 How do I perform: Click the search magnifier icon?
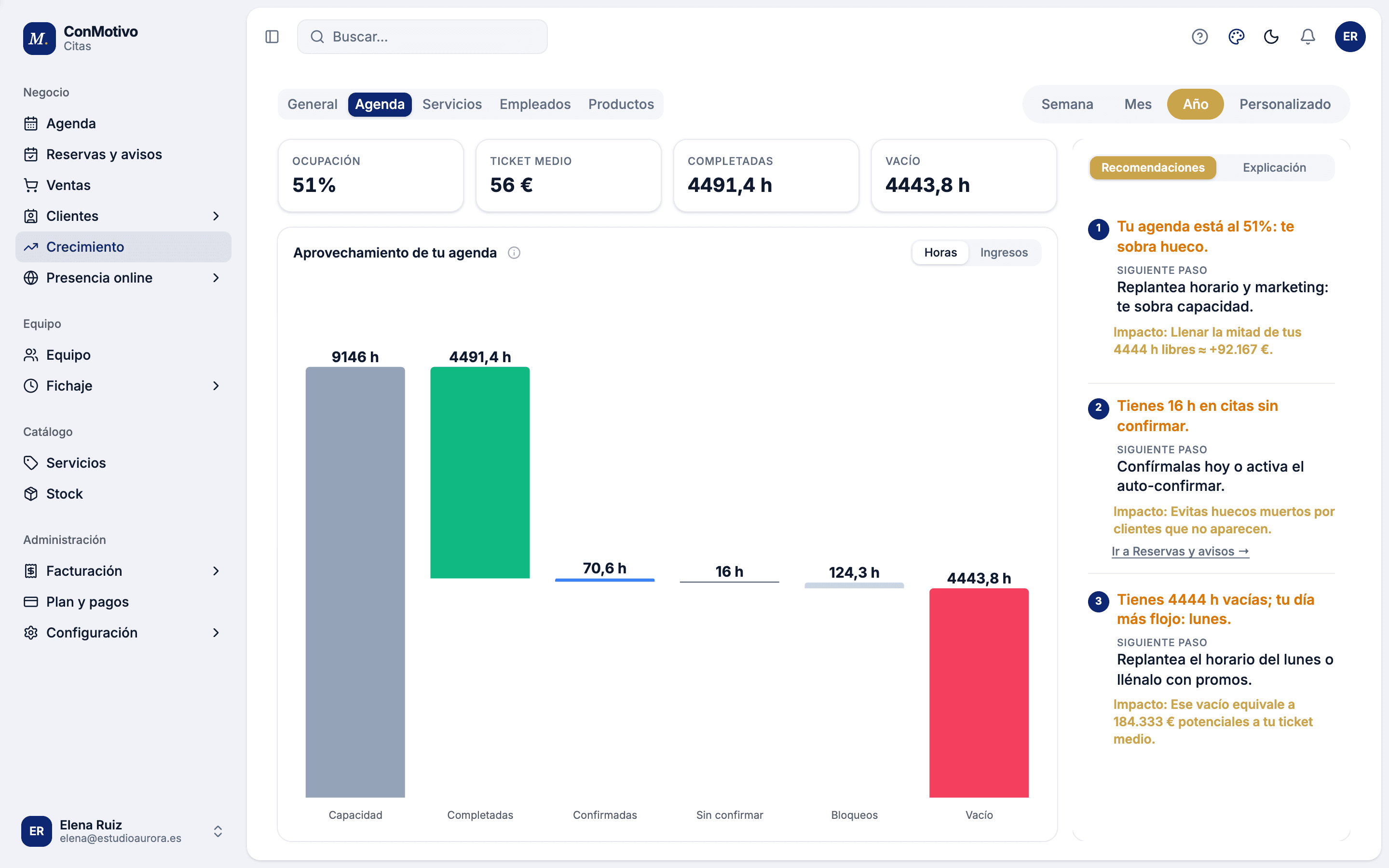click(x=317, y=37)
